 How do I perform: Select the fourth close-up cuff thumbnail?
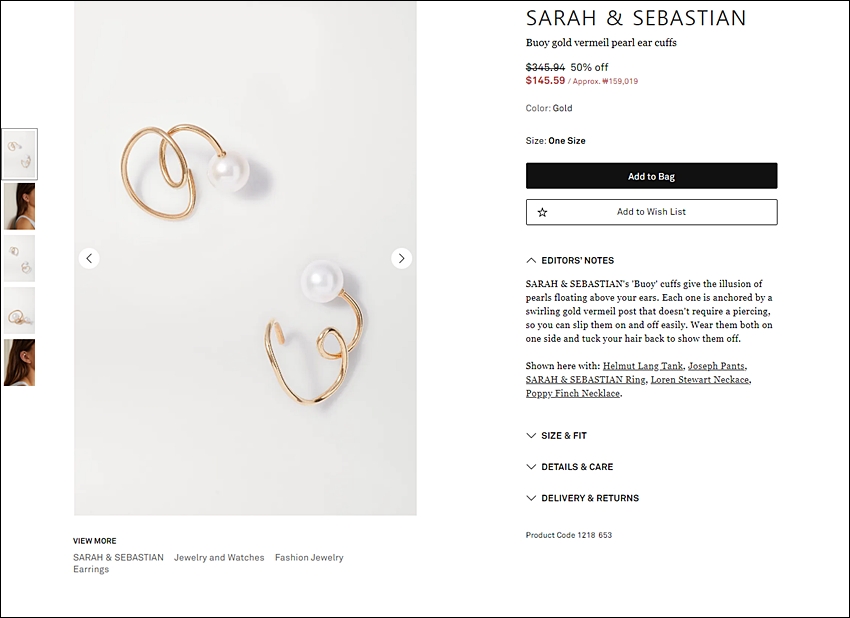click(20, 310)
